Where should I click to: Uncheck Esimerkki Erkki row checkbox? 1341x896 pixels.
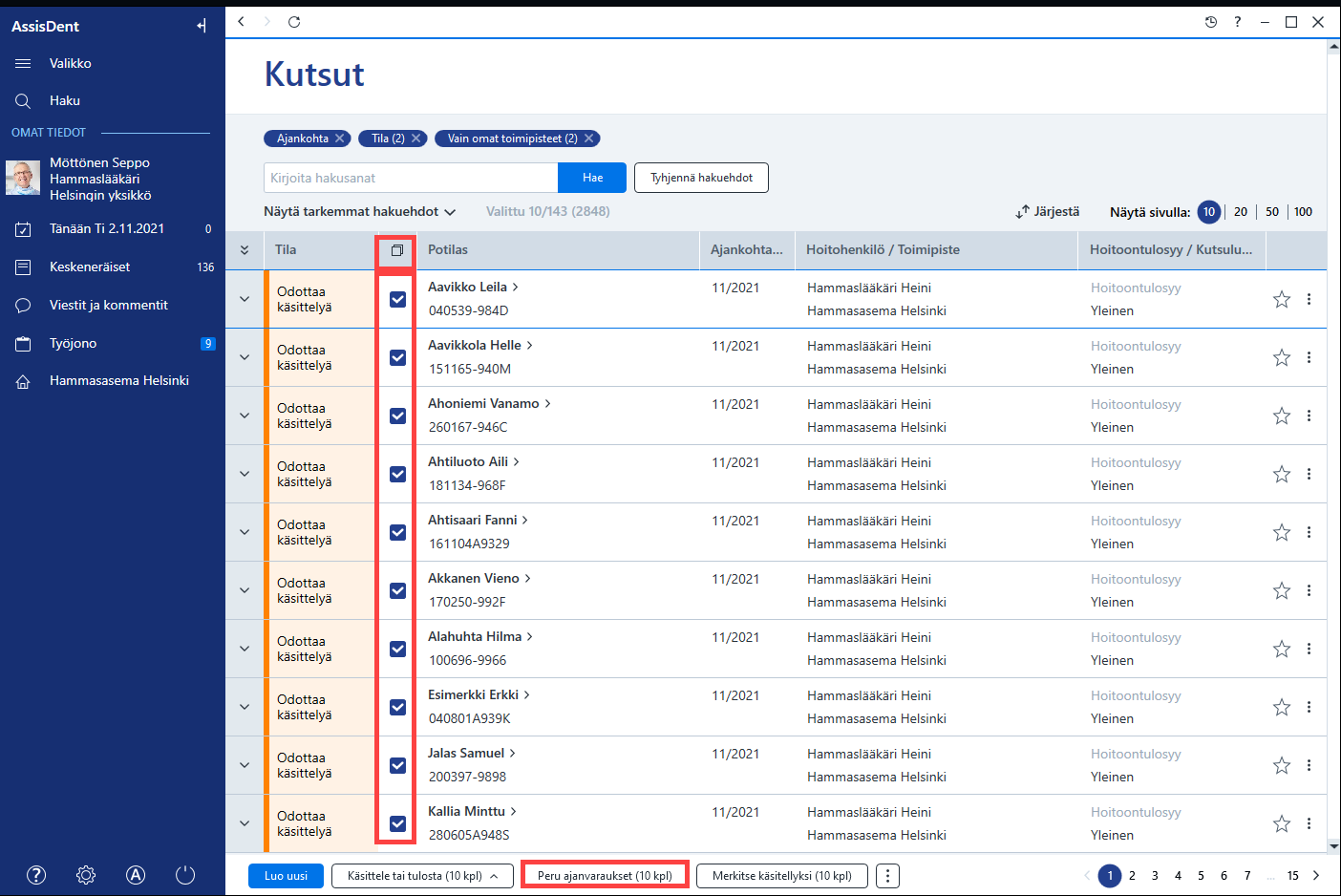397,707
